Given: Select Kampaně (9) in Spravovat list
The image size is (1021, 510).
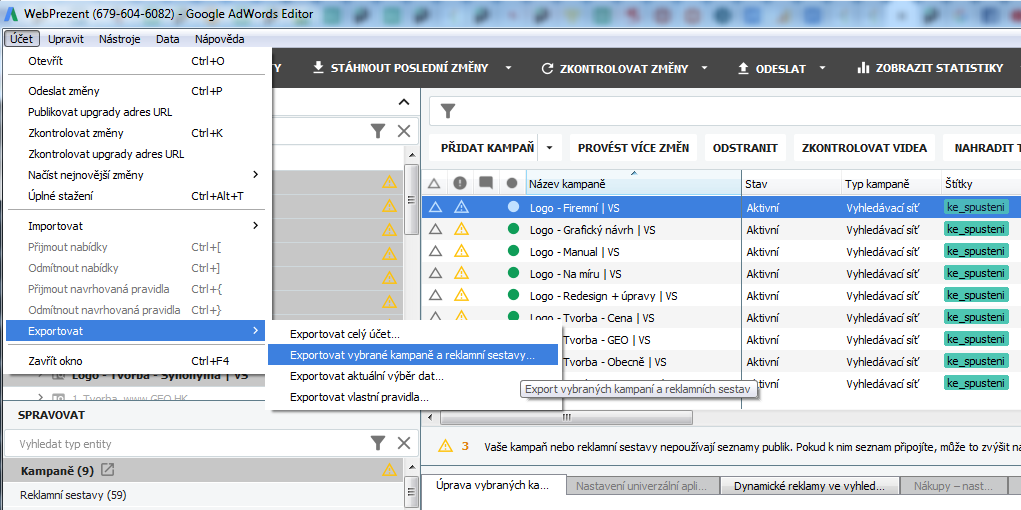Looking at the screenshot, I should point(204,470).
